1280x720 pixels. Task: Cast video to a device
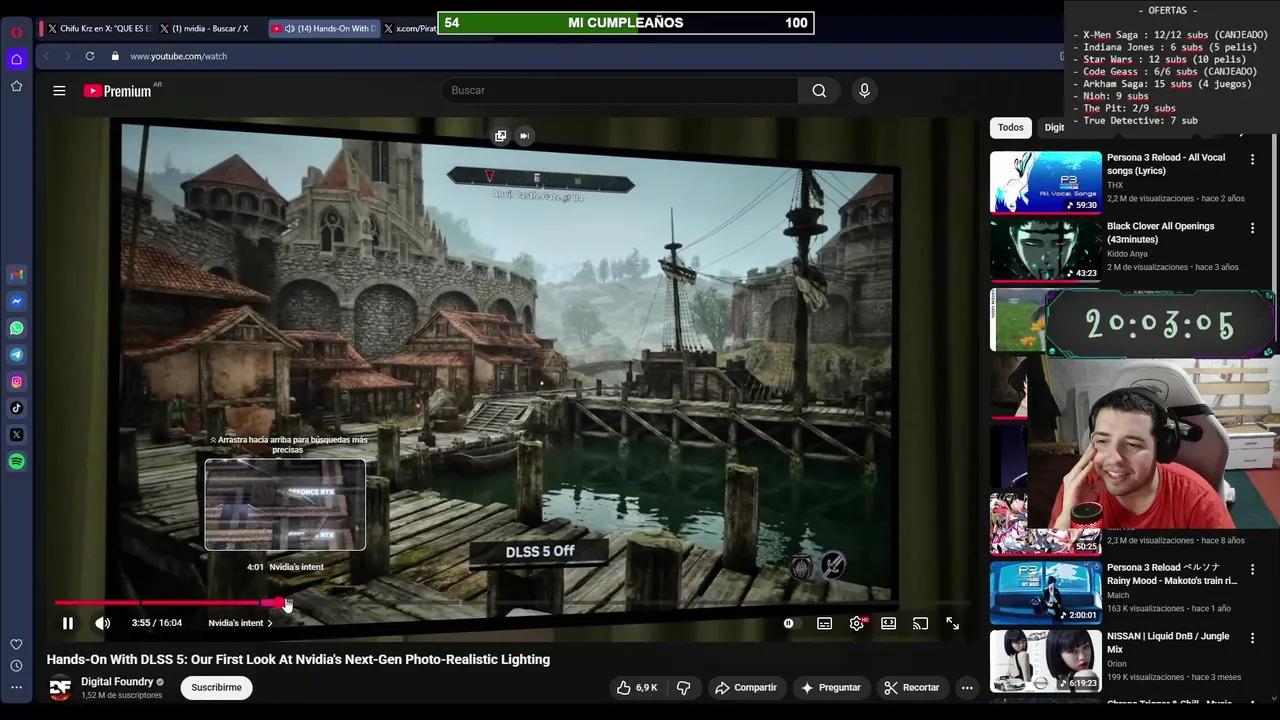click(x=920, y=623)
